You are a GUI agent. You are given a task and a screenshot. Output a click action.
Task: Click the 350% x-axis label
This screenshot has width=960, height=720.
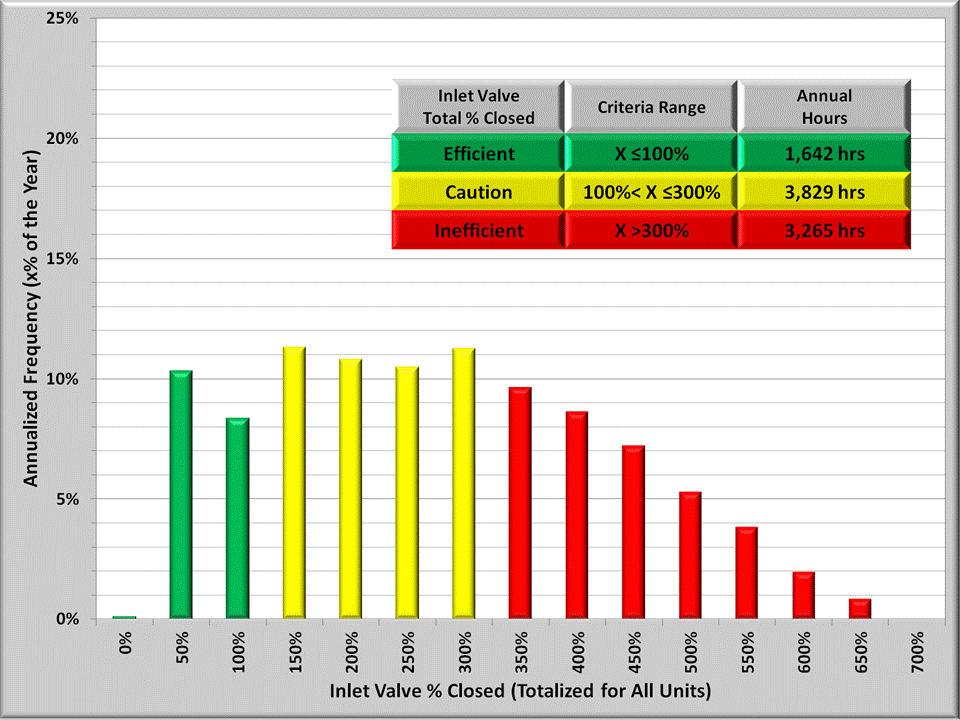pos(522,652)
